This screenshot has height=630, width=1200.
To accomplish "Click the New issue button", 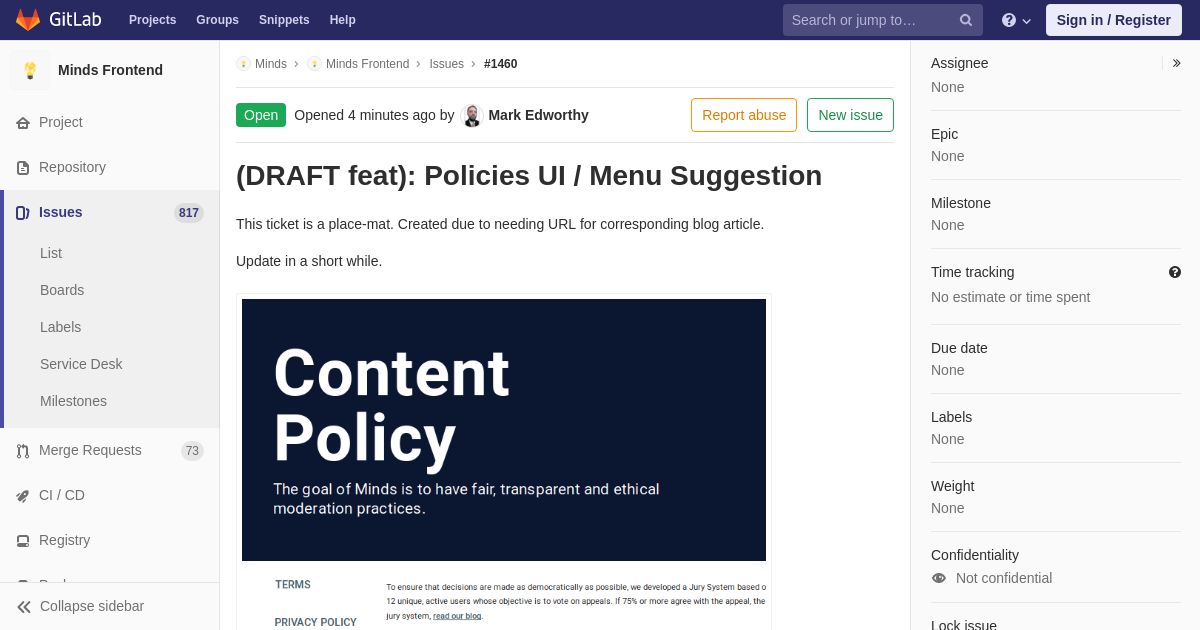I will pos(850,115).
